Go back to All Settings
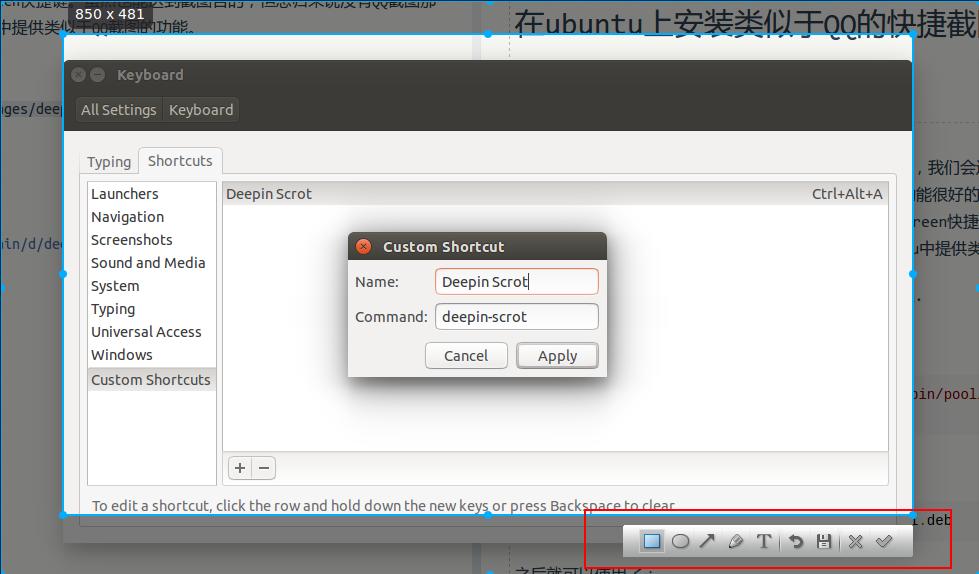 [119, 110]
